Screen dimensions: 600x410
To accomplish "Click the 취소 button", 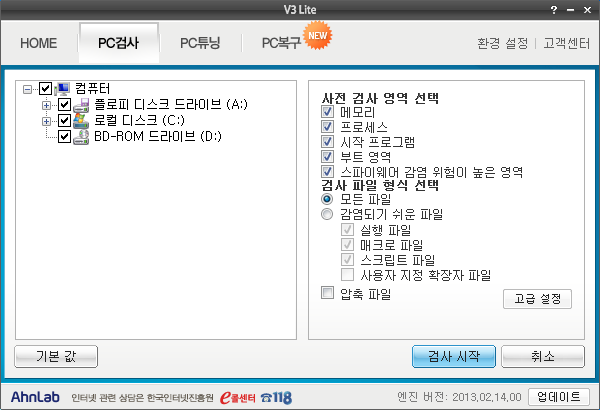I will click(543, 356).
